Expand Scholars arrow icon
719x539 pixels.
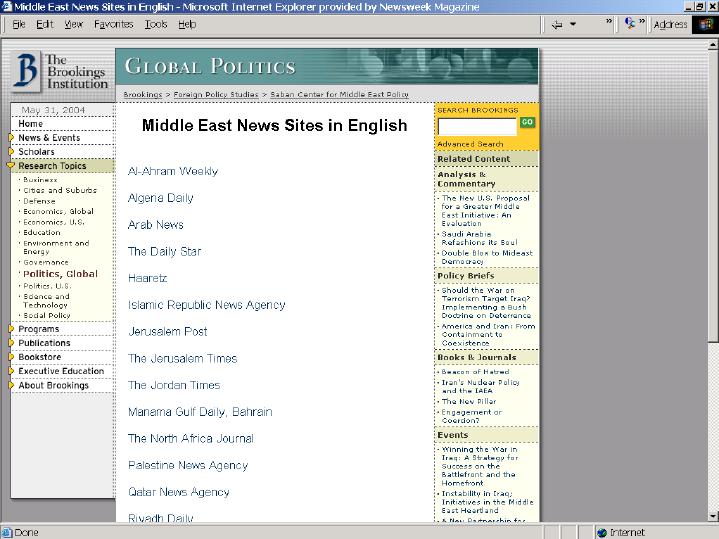[11, 151]
